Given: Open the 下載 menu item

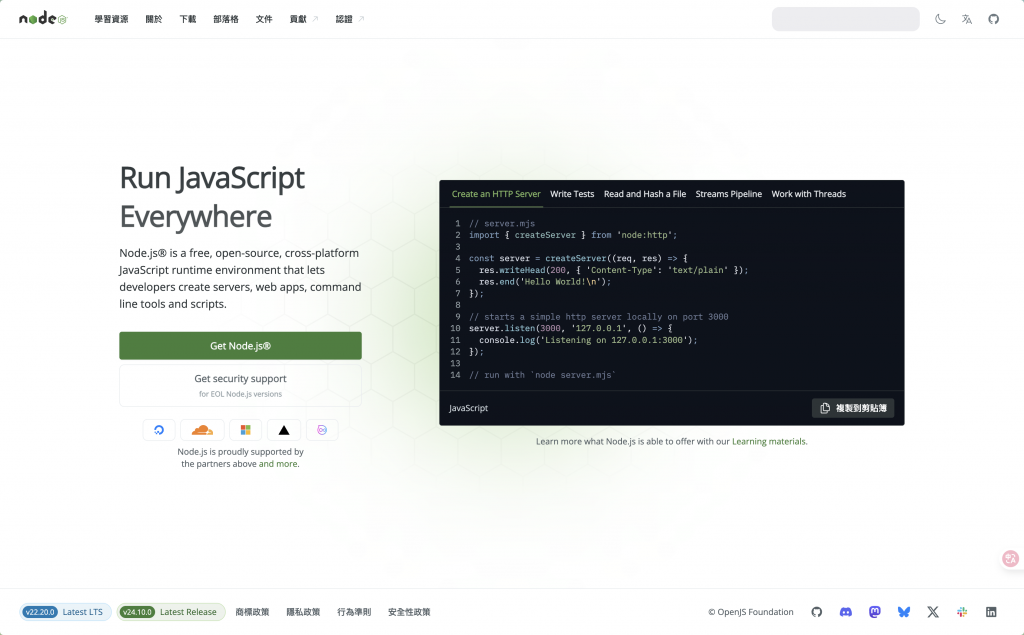Looking at the screenshot, I should point(188,19).
